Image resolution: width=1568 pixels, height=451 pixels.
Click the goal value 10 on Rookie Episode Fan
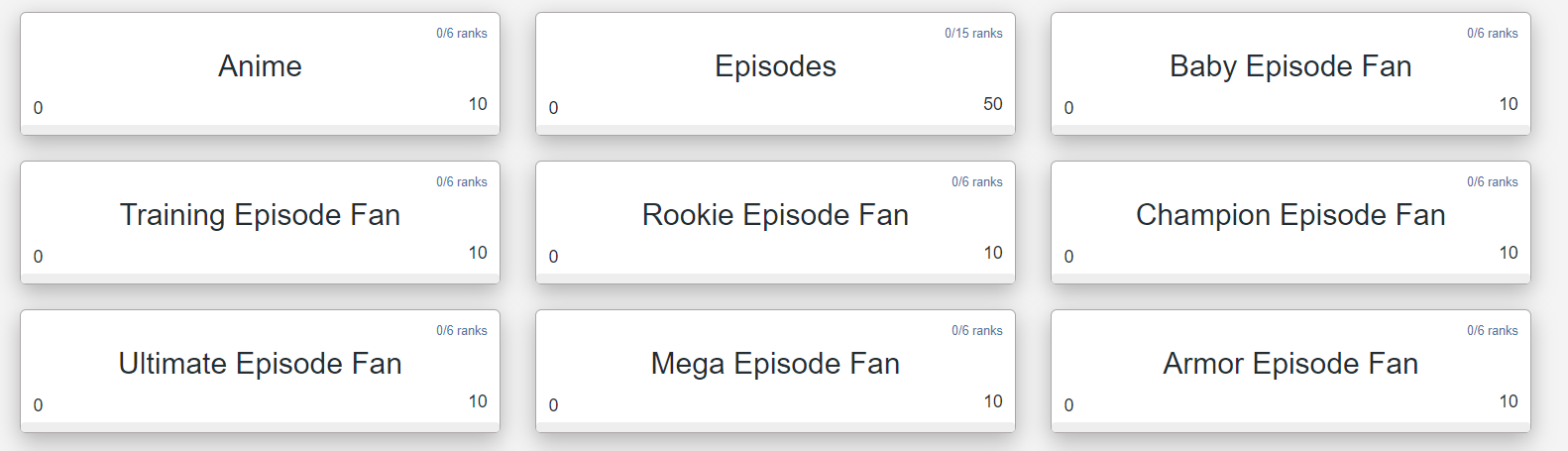[993, 253]
